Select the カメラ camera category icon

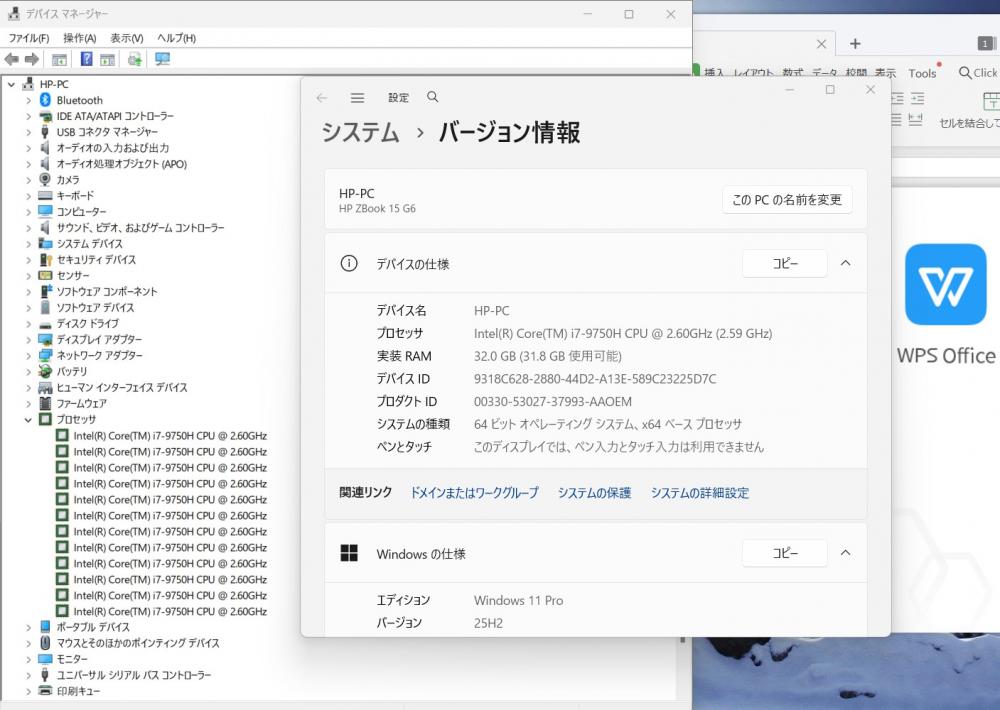(x=45, y=180)
